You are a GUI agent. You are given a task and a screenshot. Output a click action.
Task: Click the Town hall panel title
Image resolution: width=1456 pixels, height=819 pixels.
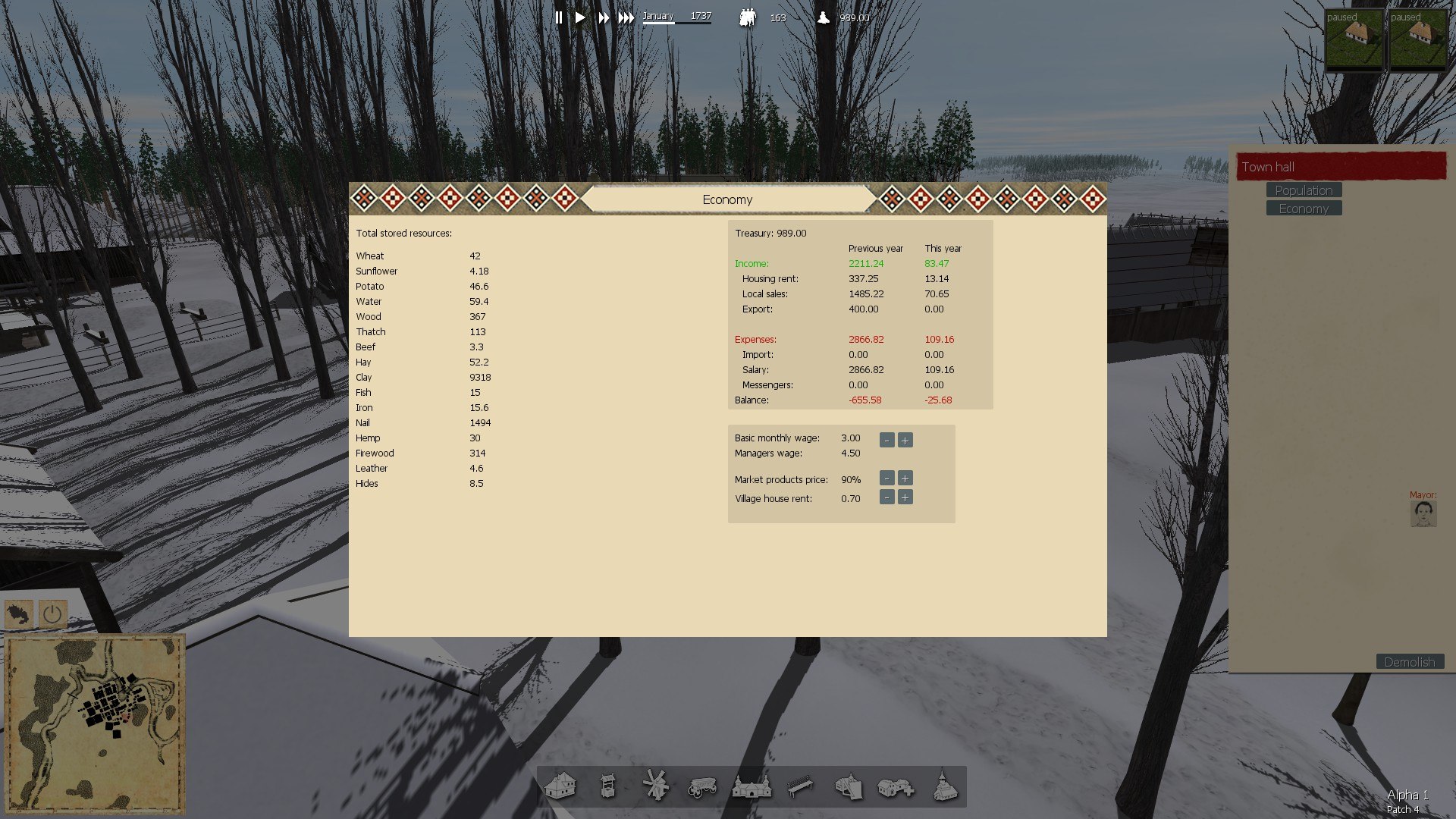pyautogui.click(x=1341, y=167)
